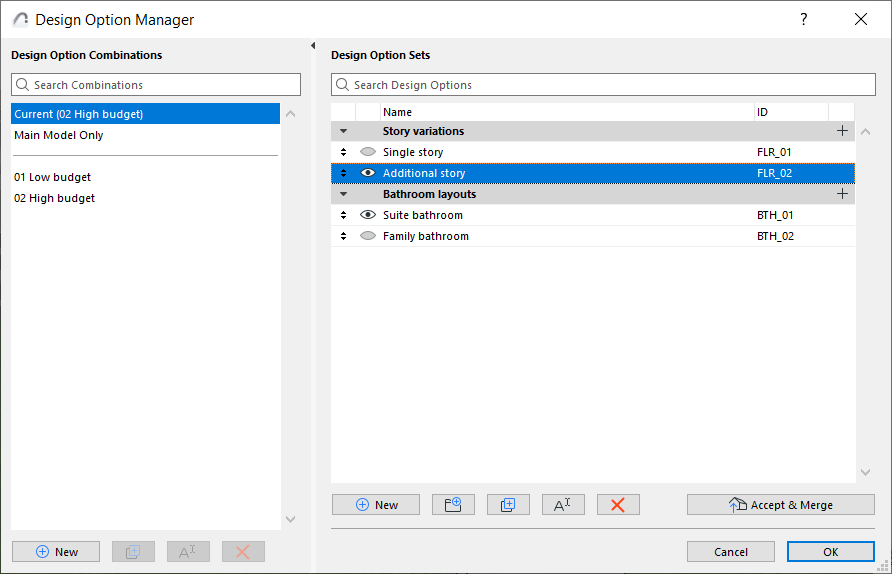The image size is (892, 574).
Task: Click the Name column header
Action: [567, 112]
